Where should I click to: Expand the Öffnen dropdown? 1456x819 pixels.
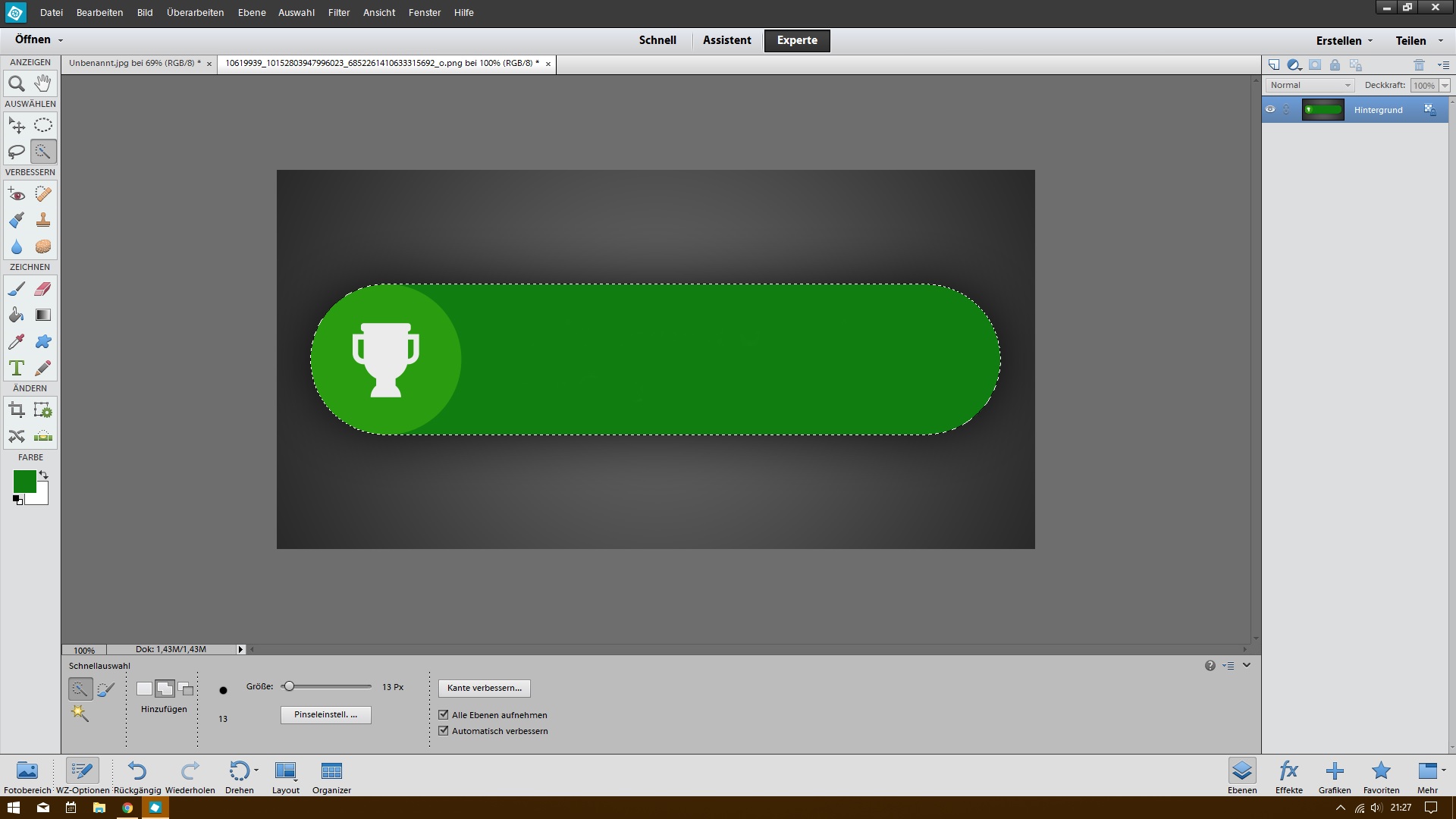coord(60,40)
